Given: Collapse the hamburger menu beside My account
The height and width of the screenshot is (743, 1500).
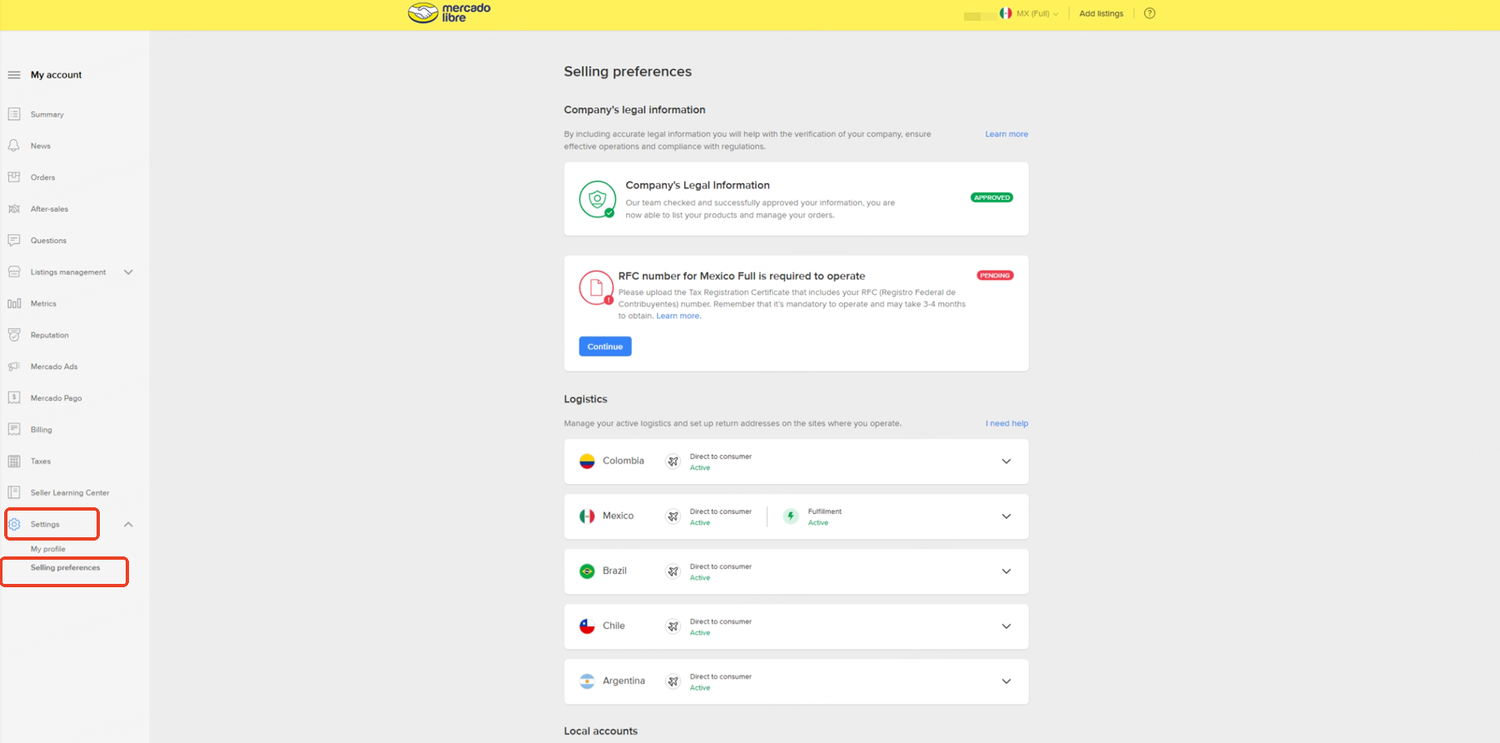Looking at the screenshot, I should point(14,75).
